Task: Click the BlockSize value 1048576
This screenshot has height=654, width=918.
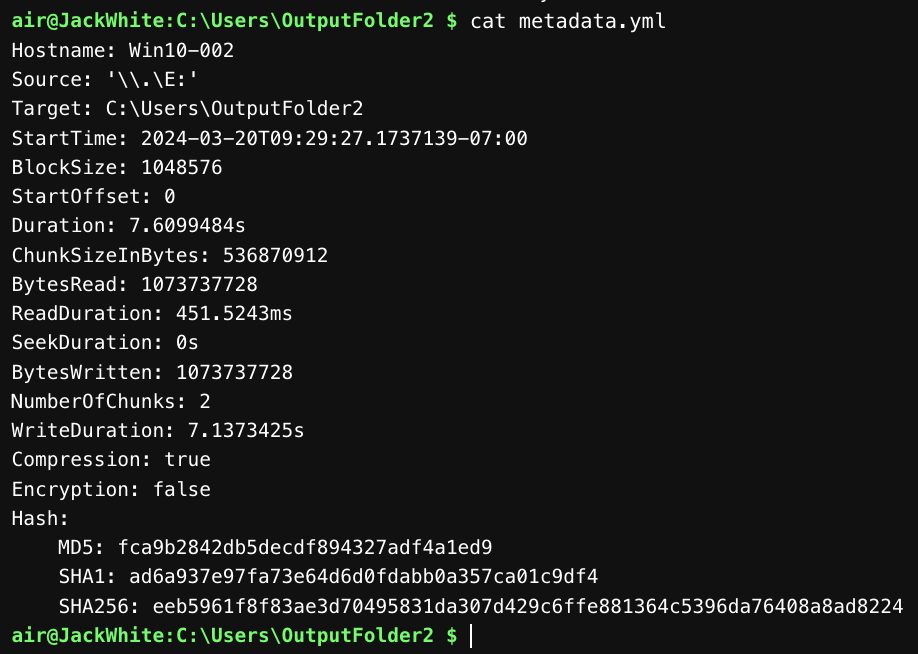Action: pos(181,167)
